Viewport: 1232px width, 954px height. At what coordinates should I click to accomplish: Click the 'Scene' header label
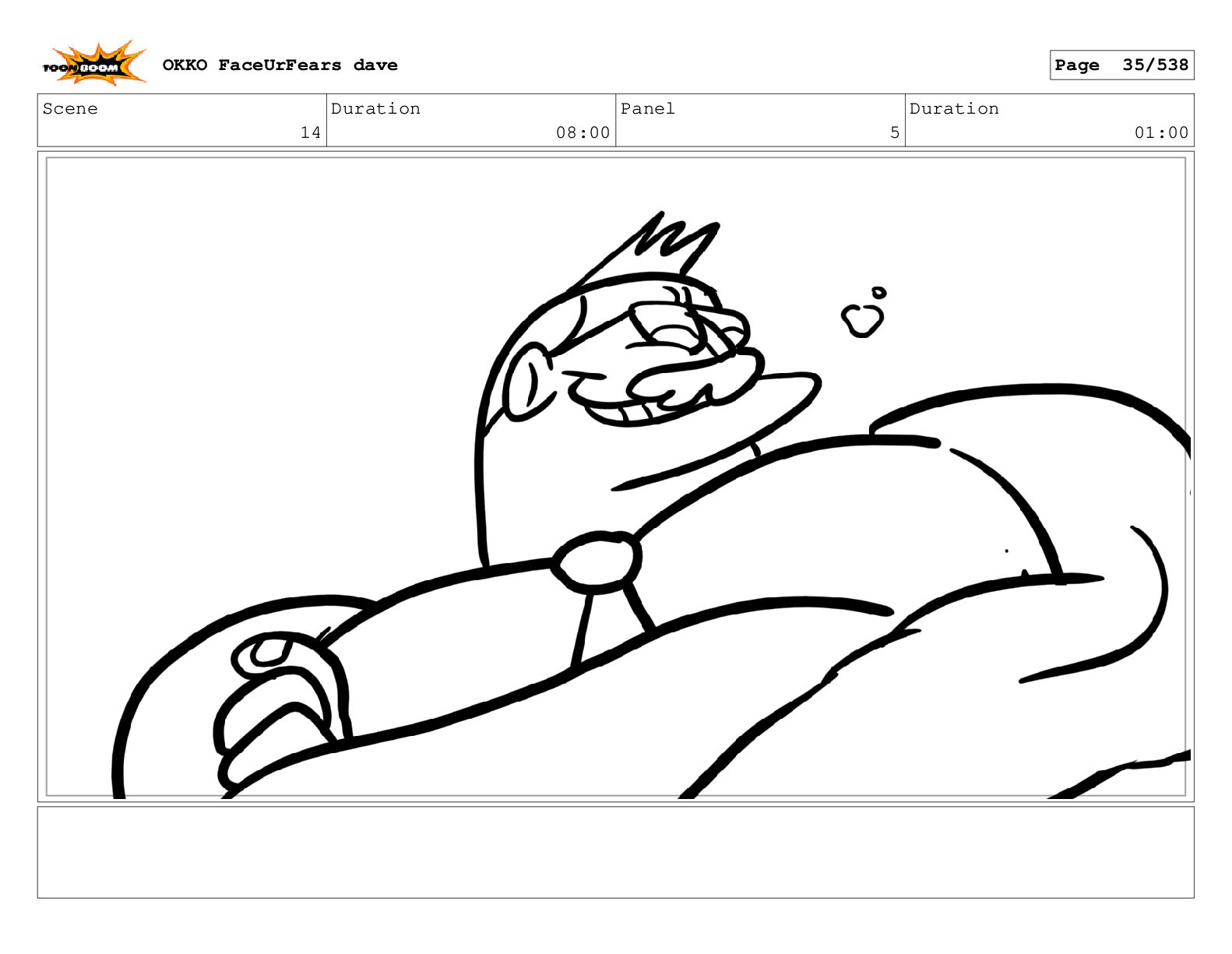click(70, 108)
